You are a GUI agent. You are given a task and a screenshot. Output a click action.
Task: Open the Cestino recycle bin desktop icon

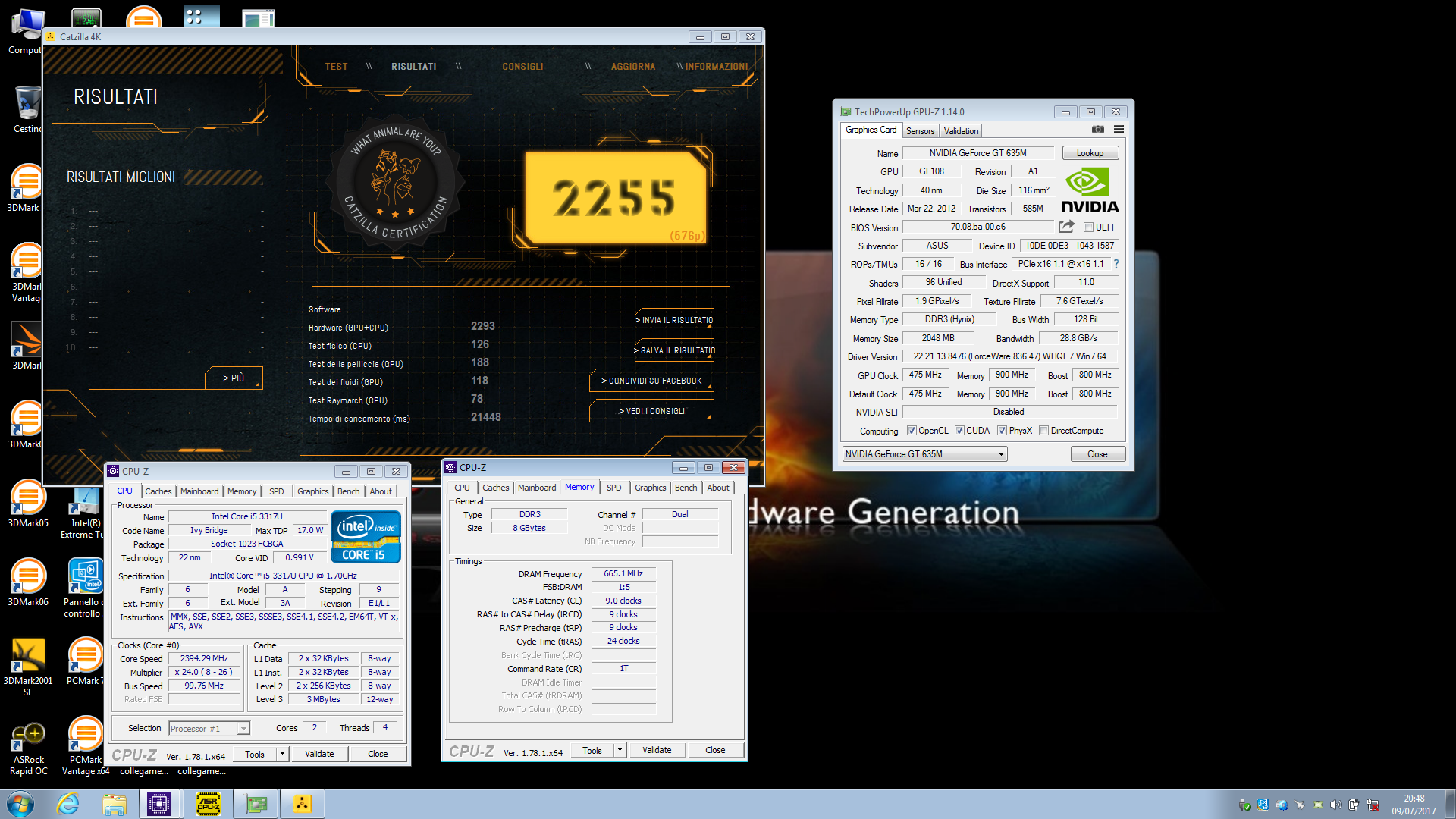(x=28, y=109)
